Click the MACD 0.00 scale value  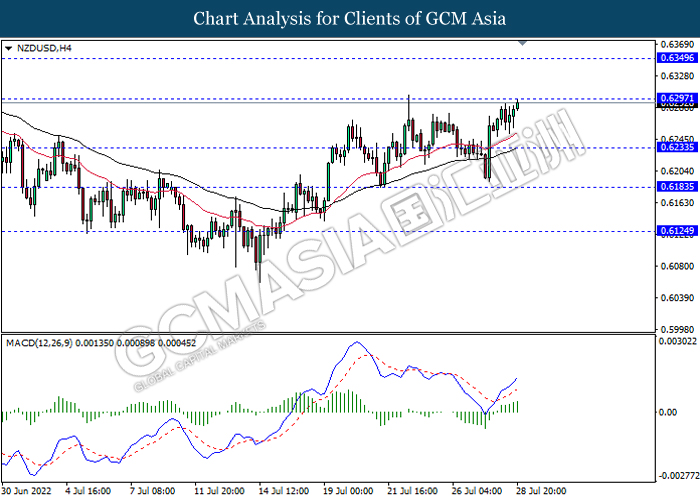(x=668, y=412)
